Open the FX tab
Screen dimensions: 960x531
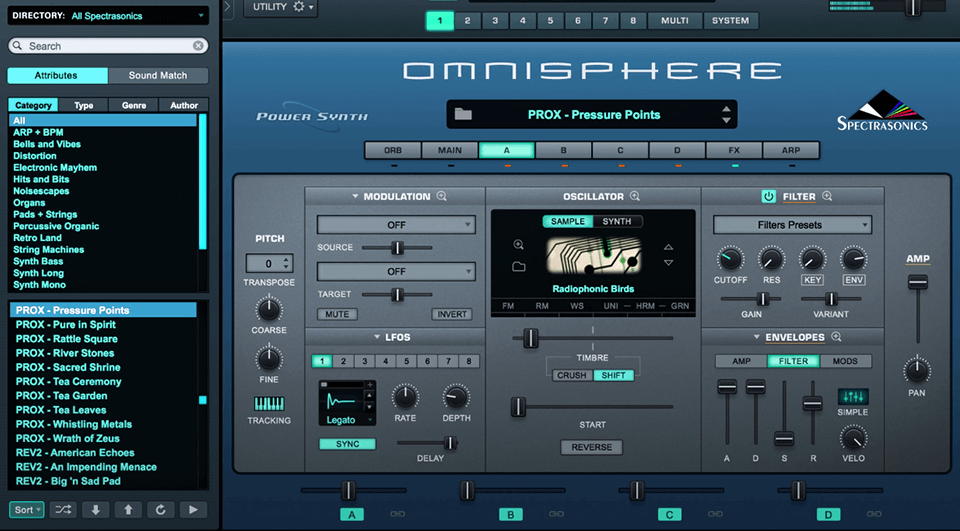pyautogui.click(x=734, y=150)
